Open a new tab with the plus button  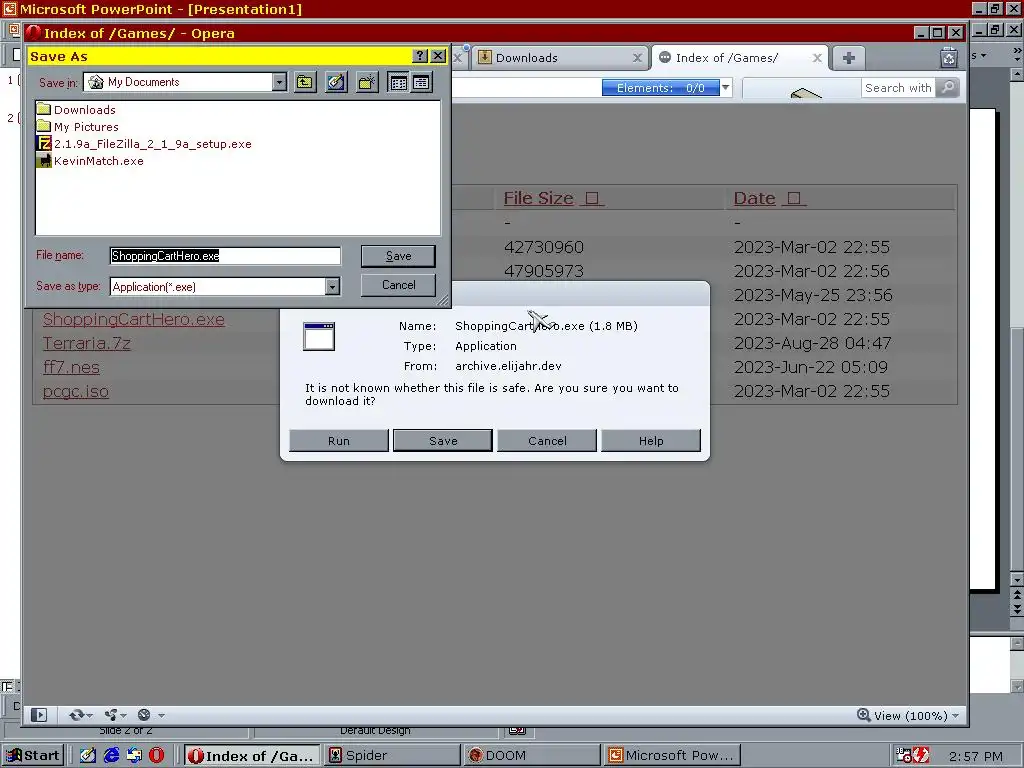pos(848,58)
